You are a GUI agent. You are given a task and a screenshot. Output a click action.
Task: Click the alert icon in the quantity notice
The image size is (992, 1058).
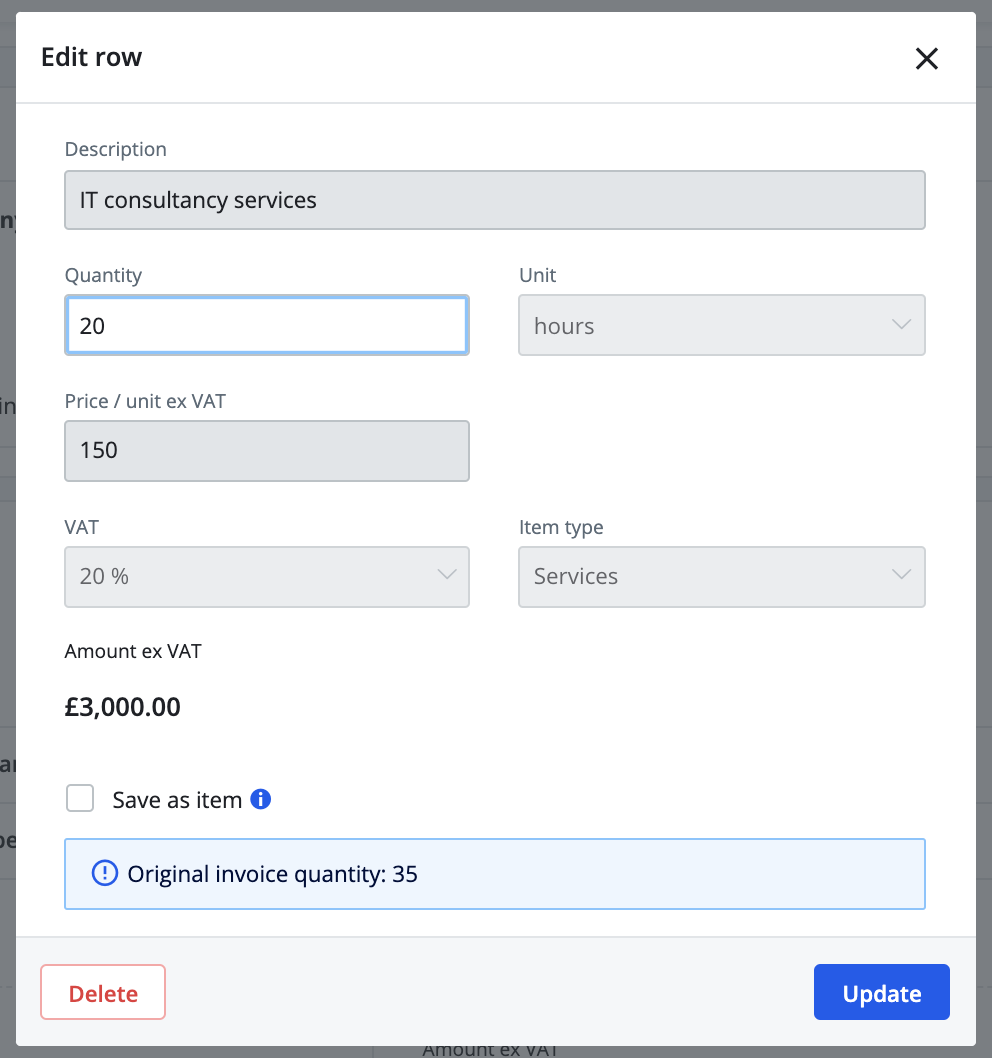(x=108, y=873)
